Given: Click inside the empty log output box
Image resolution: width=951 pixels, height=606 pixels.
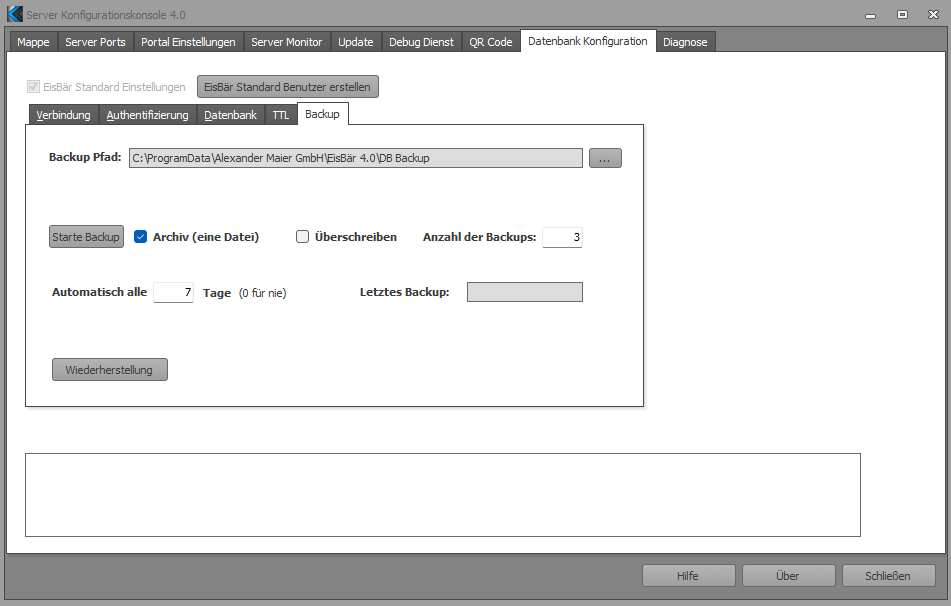Looking at the screenshot, I should [x=443, y=495].
